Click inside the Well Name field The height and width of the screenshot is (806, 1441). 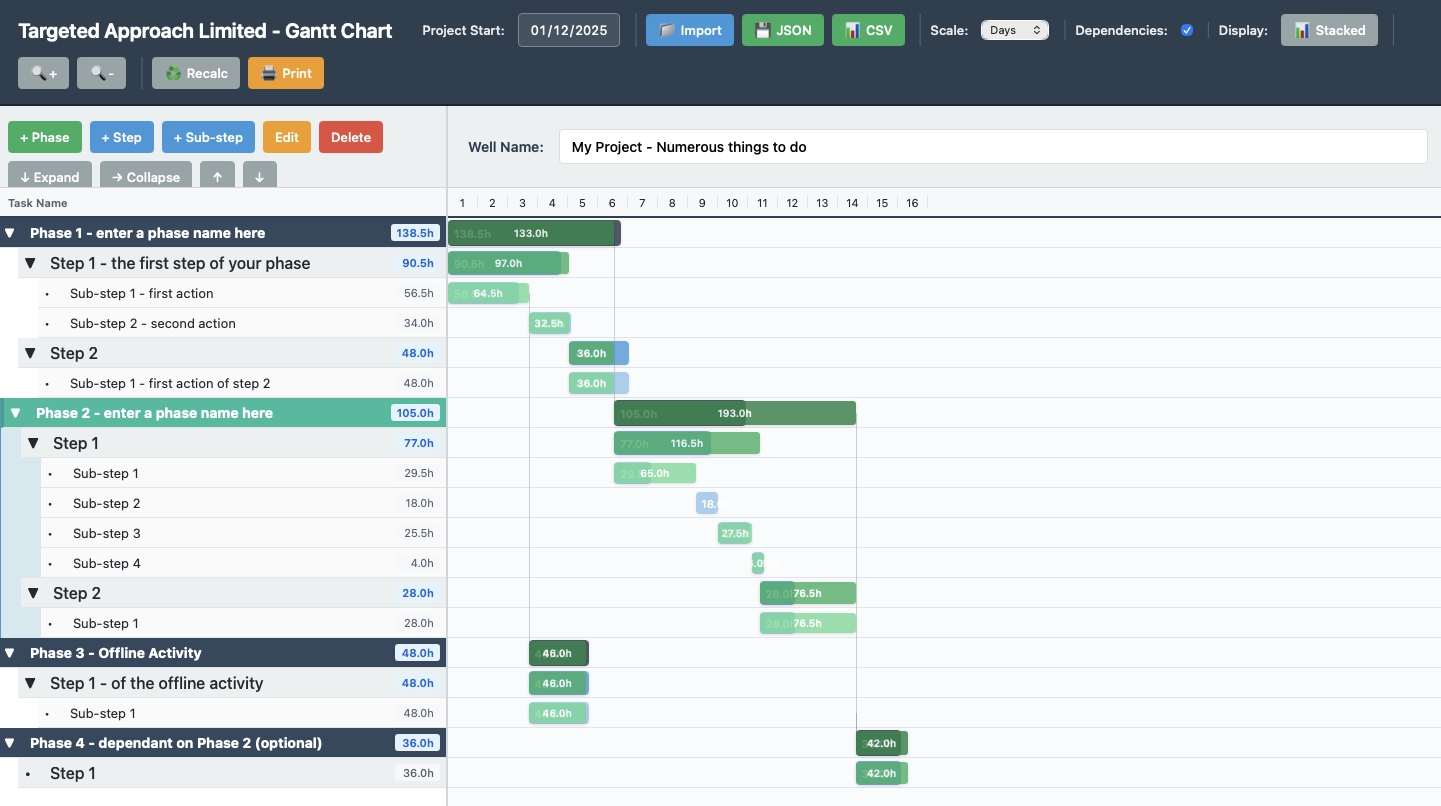click(990, 146)
